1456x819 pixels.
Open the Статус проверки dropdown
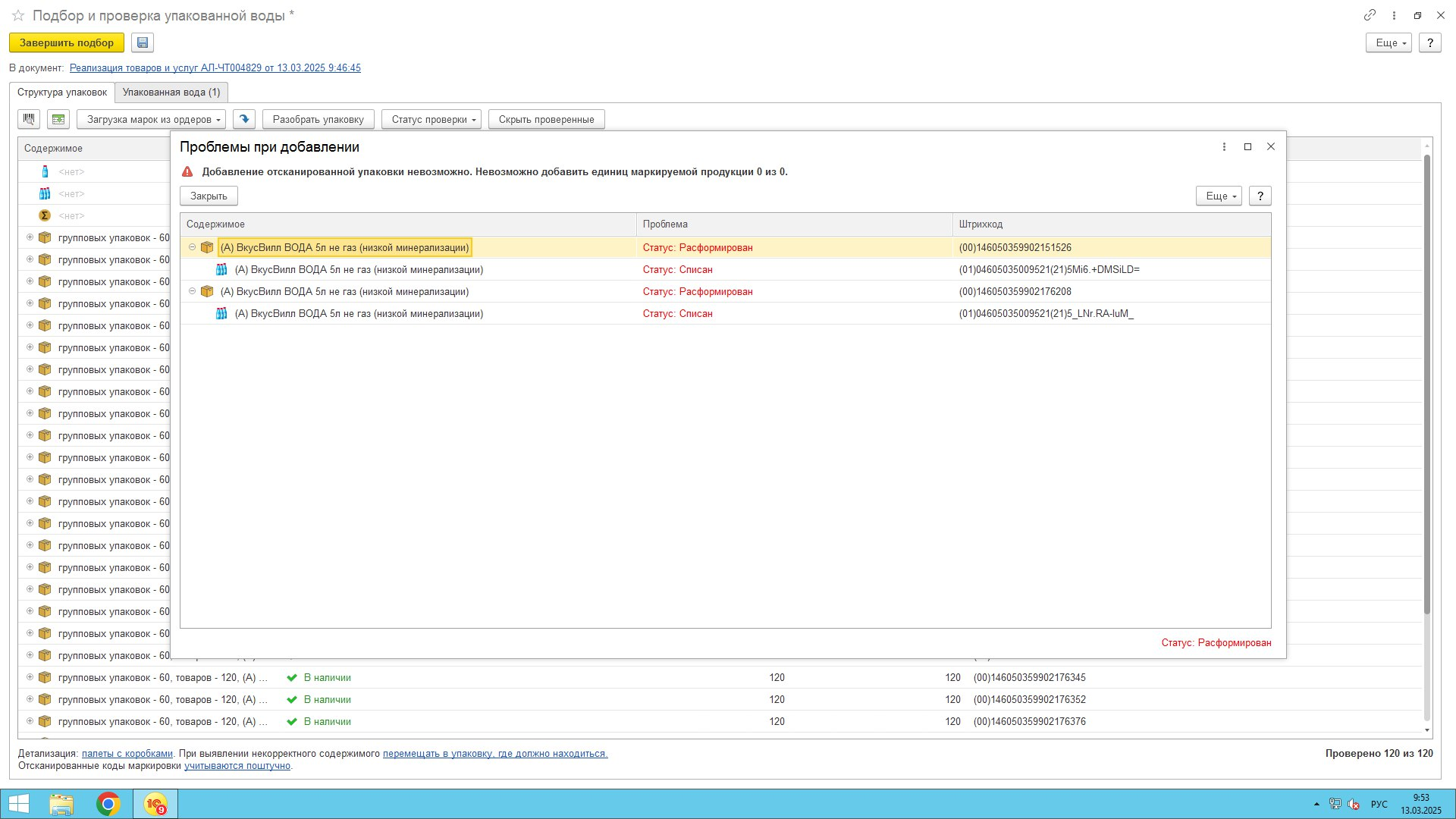click(431, 119)
